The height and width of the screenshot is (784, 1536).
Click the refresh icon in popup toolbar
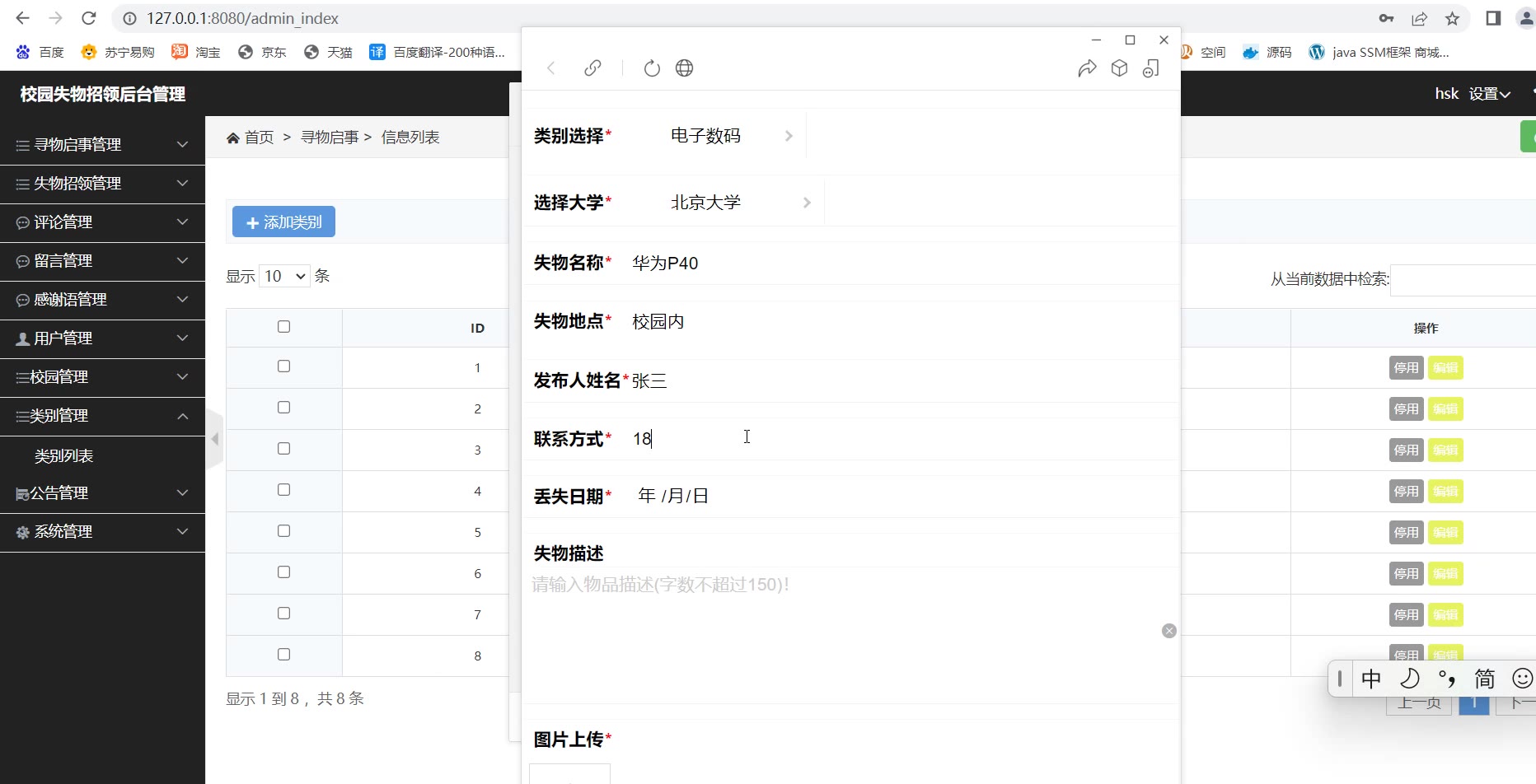652,68
